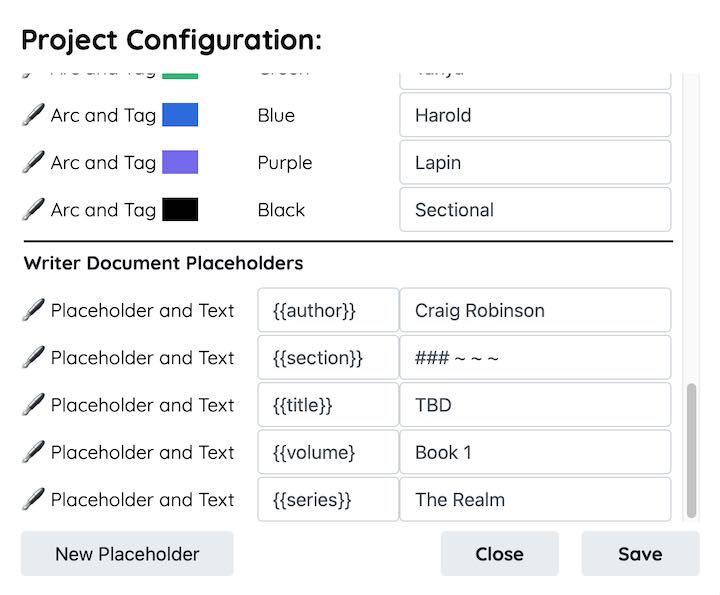Click the New Placeholder button

(x=127, y=554)
